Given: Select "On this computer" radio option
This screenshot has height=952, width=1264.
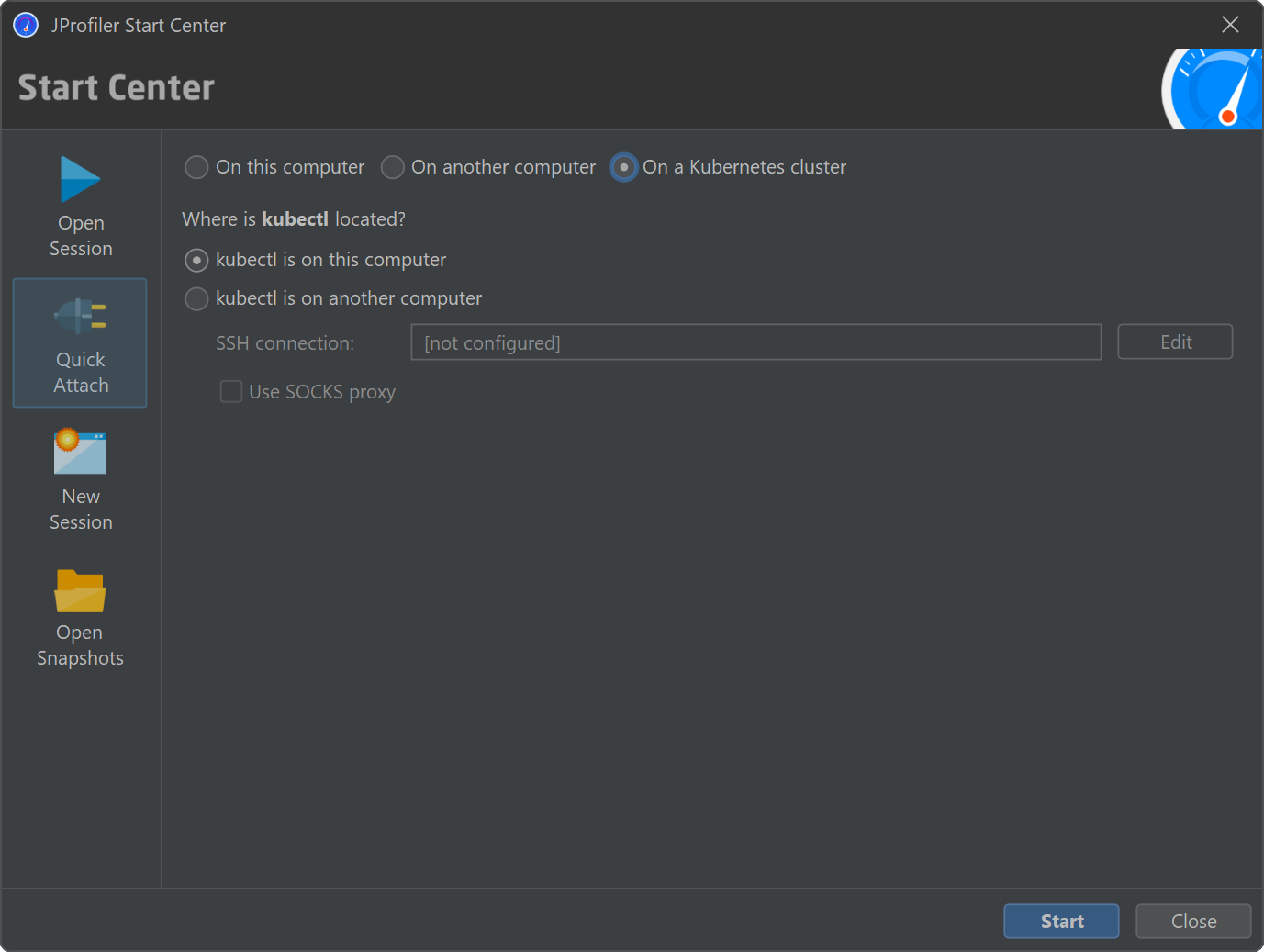Looking at the screenshot, I should 196,167.
